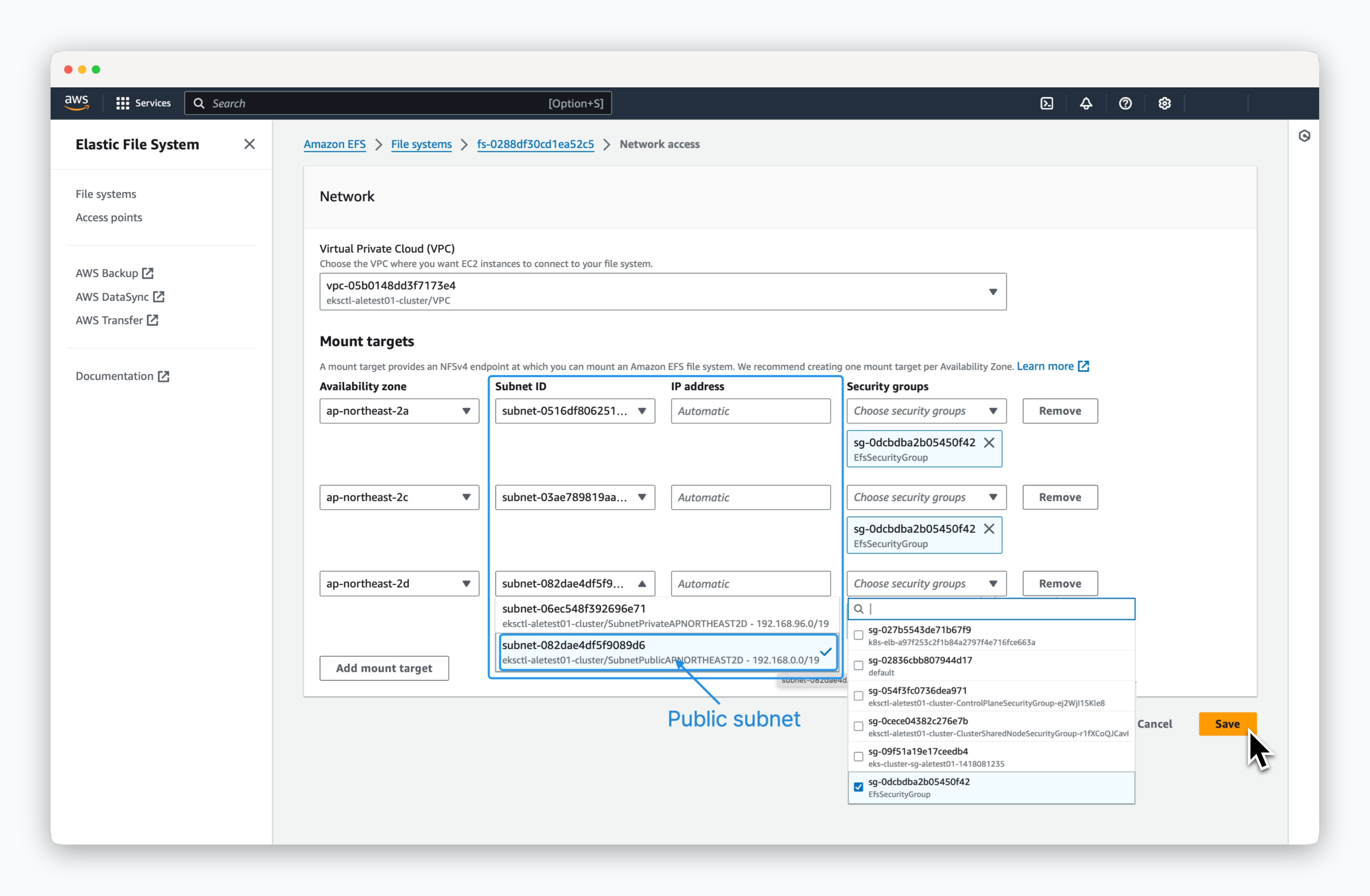Screen dimensions: 1370x896
Task: Open the help question mark icon
Action: click(1125, 103)
